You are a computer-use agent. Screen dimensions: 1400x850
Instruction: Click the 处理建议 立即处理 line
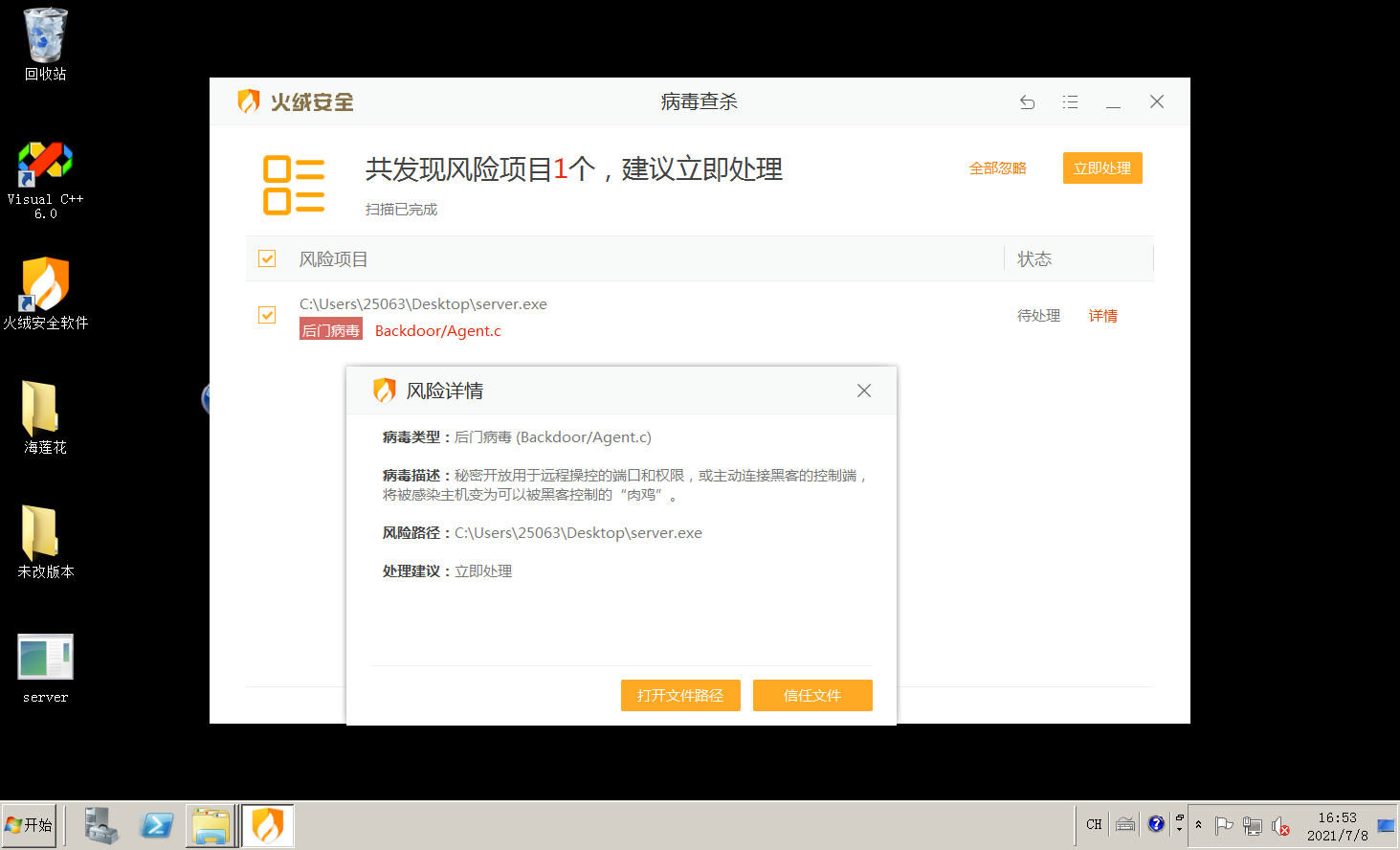tap(447, 571)
